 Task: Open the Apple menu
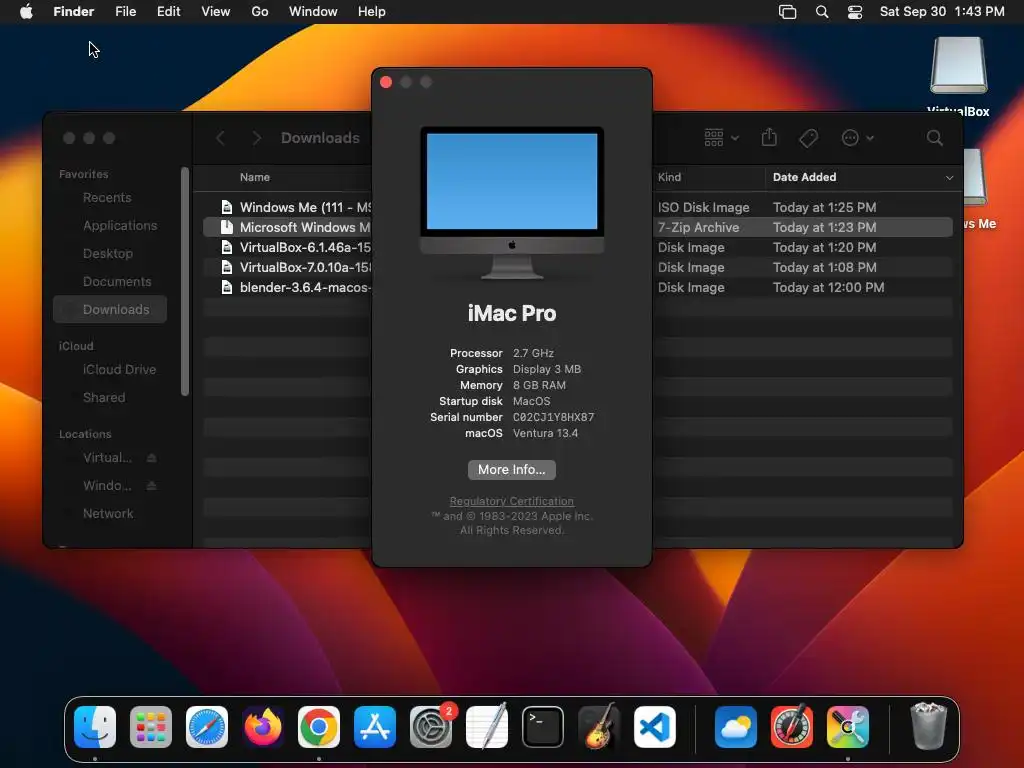pyautogui.click(x=26, y=12)
